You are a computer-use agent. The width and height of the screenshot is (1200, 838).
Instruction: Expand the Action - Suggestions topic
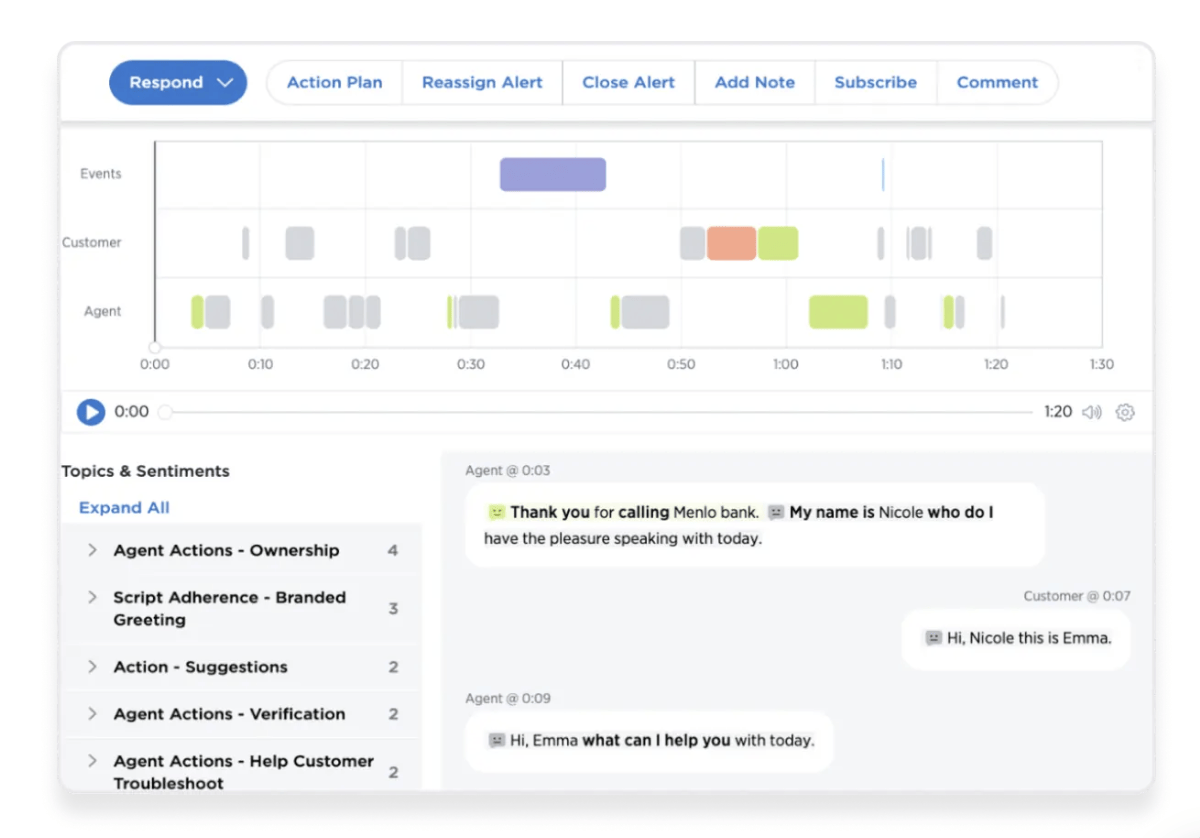click(x=91, y=667)
